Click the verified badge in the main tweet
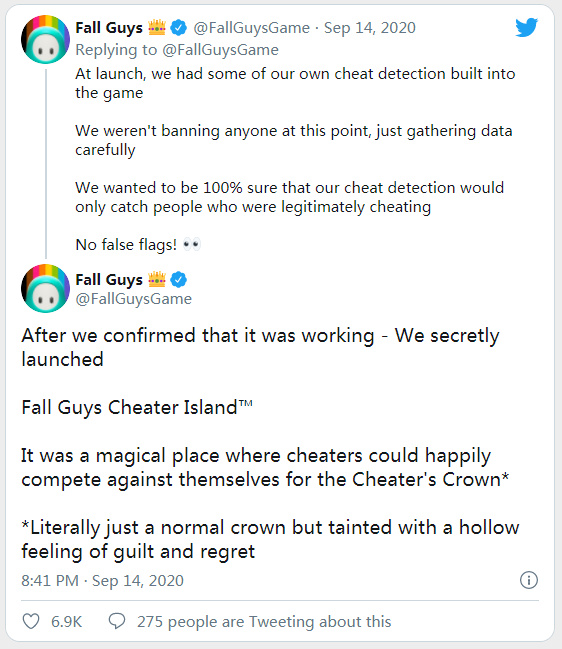This screenshot has width=562, height=649. pos(179,280)
